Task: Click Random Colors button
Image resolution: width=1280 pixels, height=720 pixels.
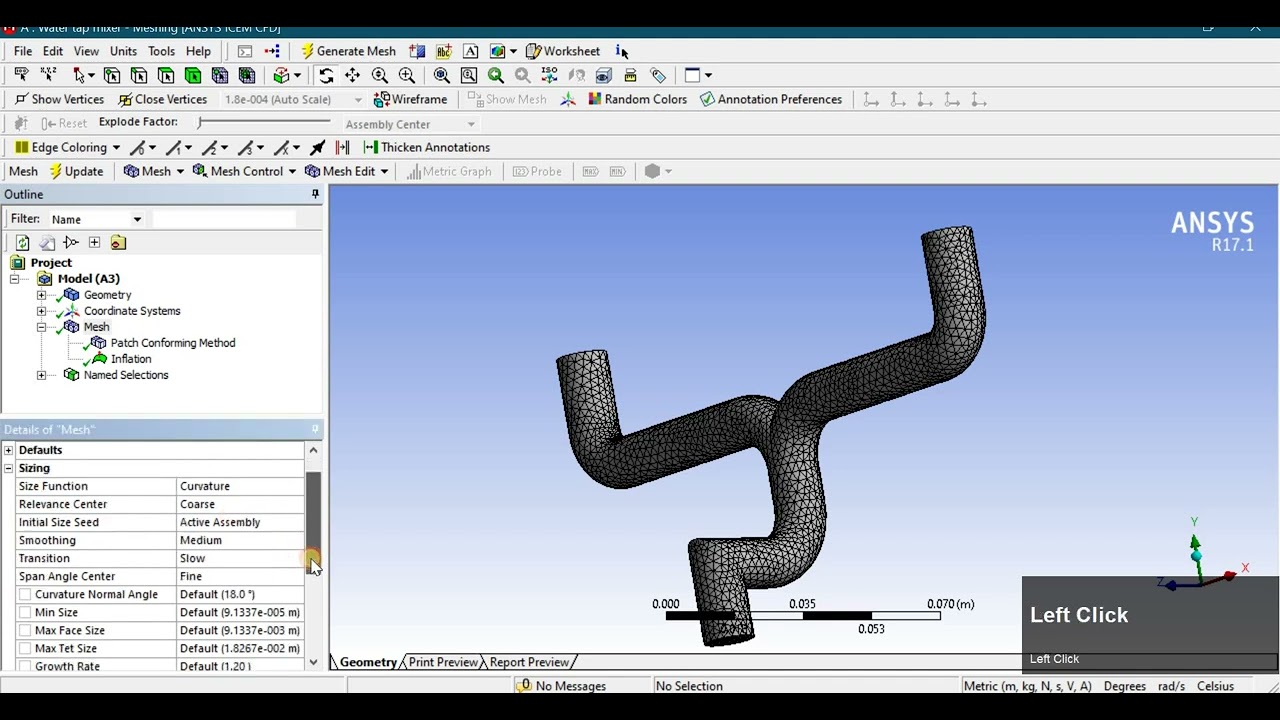Action: click(637, 99)
